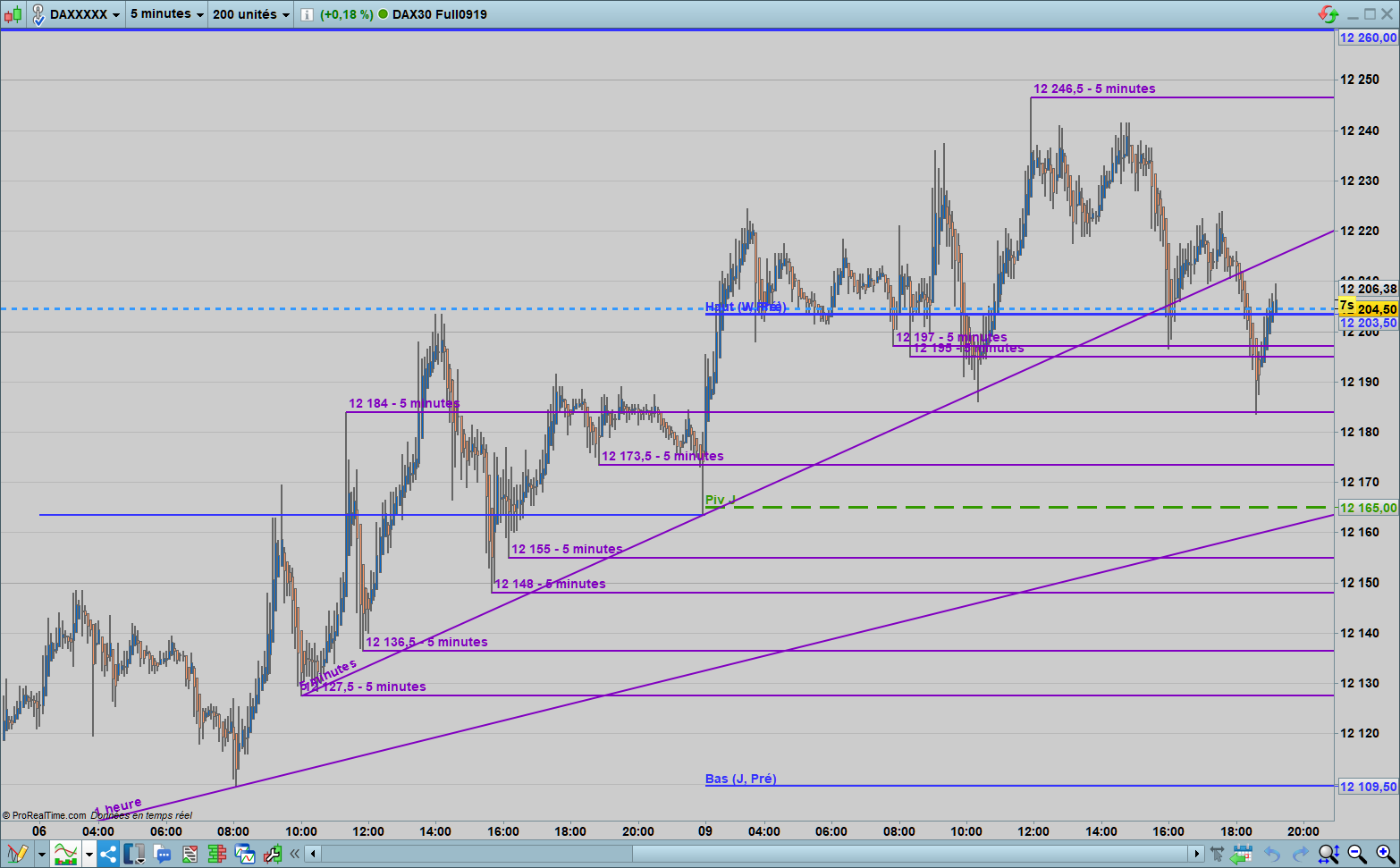Click the zoom out magnifier icon
1400x868 pixels.
point(1357,854)
